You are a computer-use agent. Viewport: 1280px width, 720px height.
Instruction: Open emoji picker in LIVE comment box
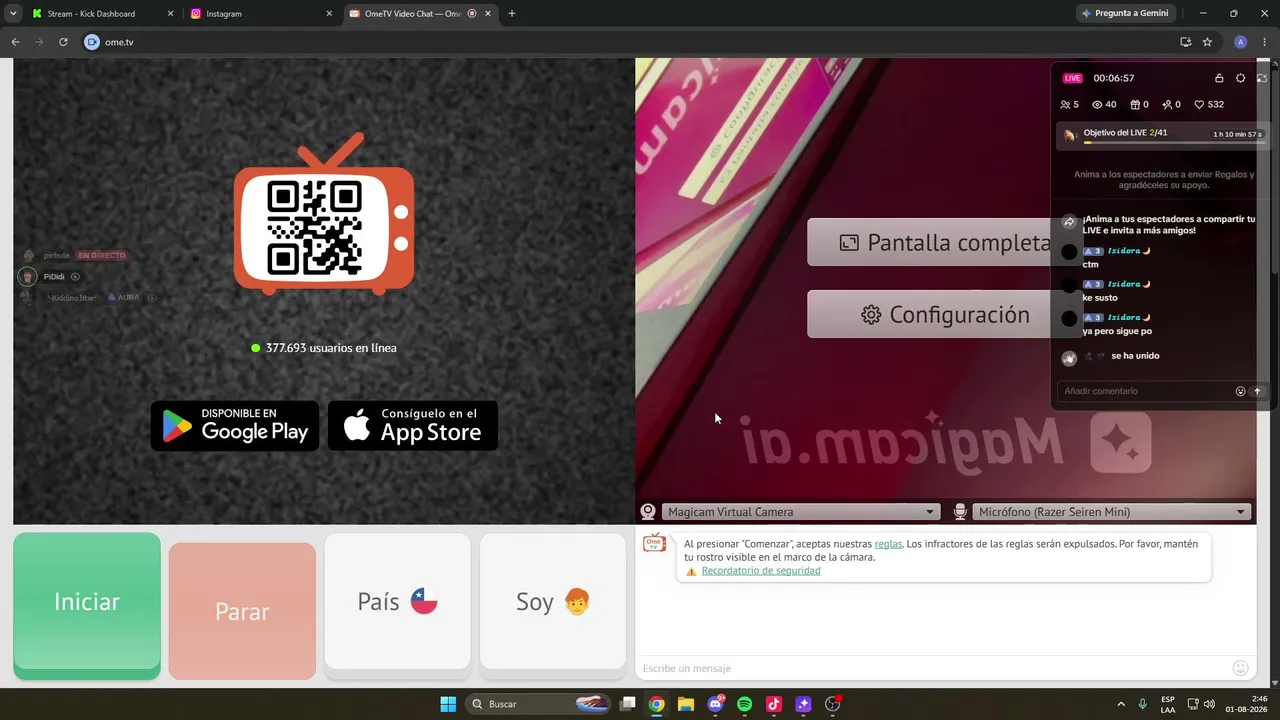pos(1241,391)
